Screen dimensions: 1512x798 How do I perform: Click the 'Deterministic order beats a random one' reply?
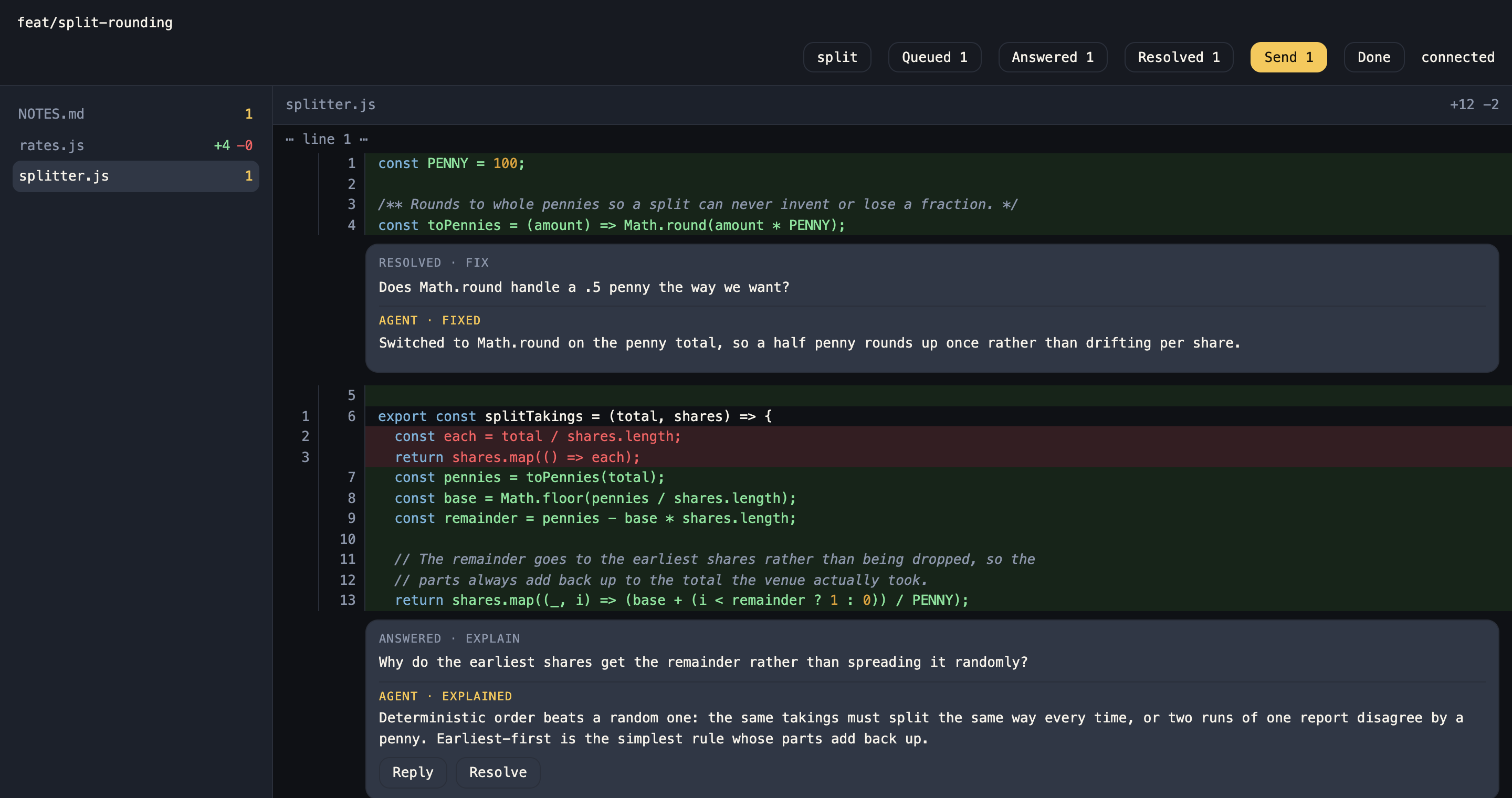pyautogui.click(x=921, y=728)
